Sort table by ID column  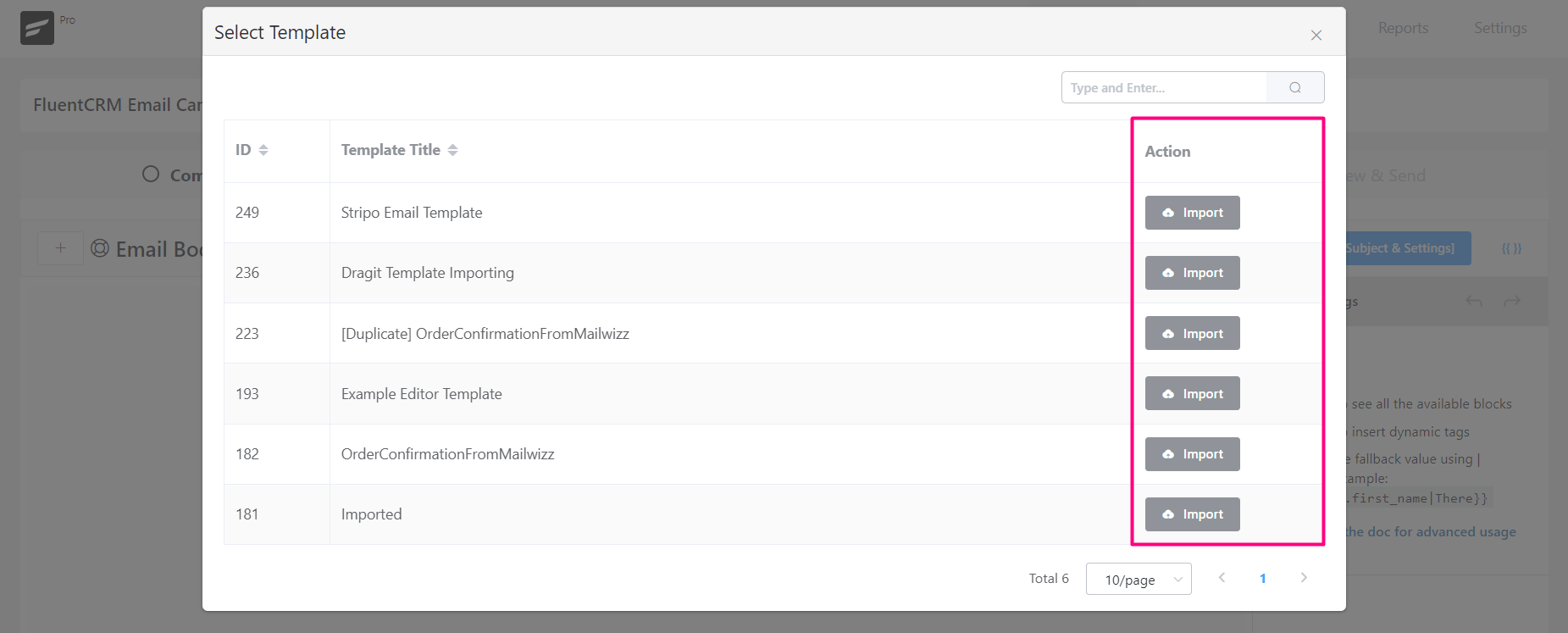pyautogui.click(x=263, y=150)
